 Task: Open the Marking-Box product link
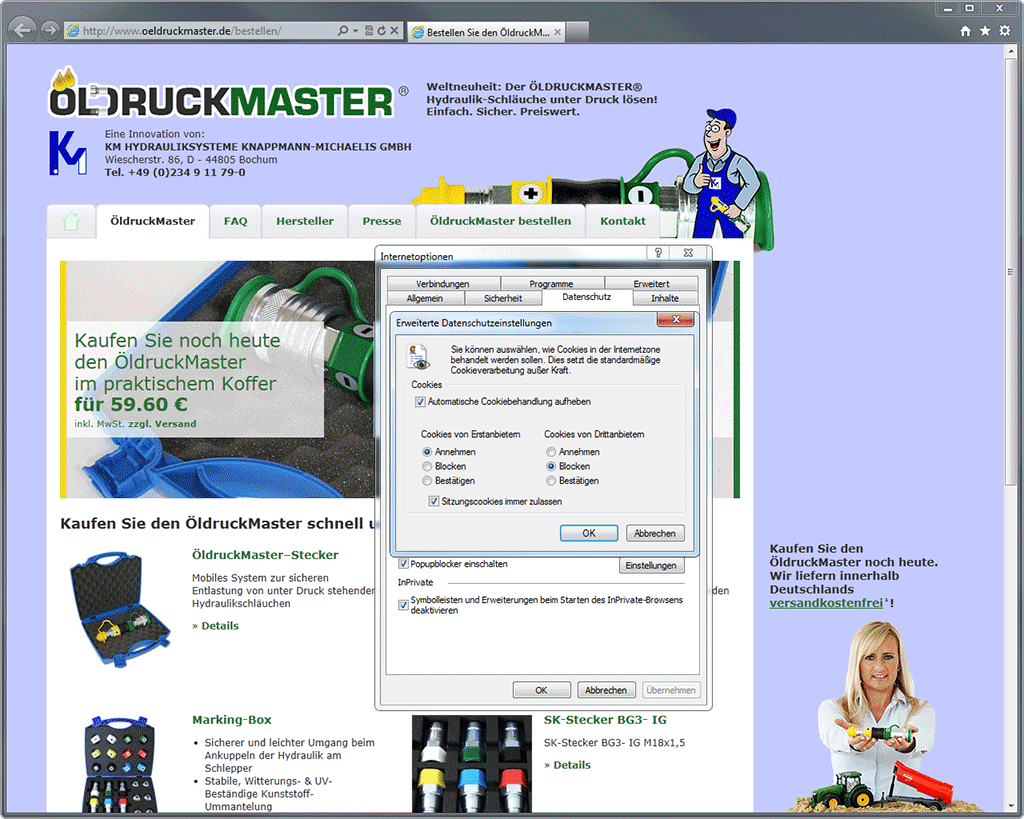tap(232, 720)
